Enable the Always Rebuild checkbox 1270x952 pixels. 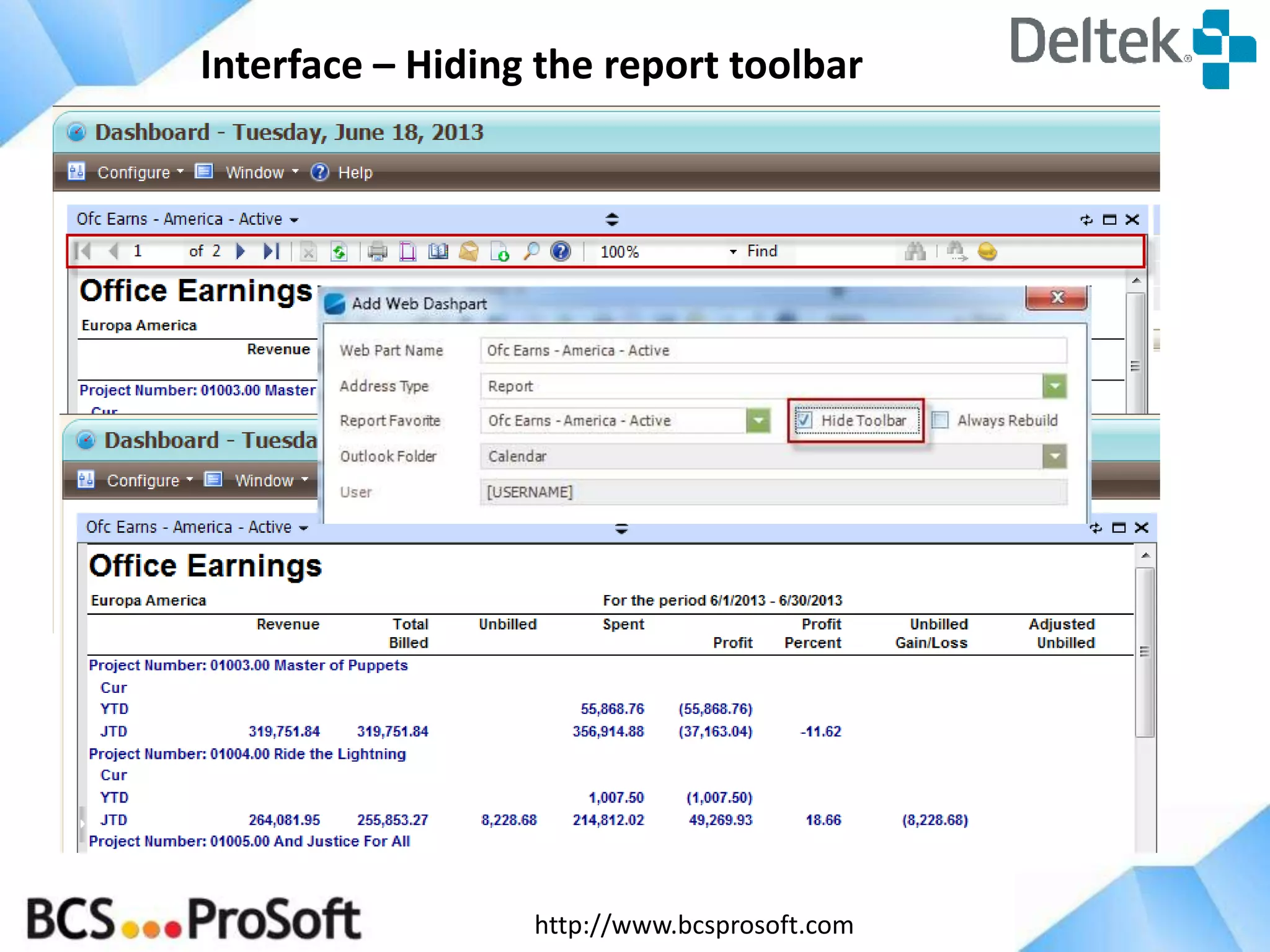[940, 420]
